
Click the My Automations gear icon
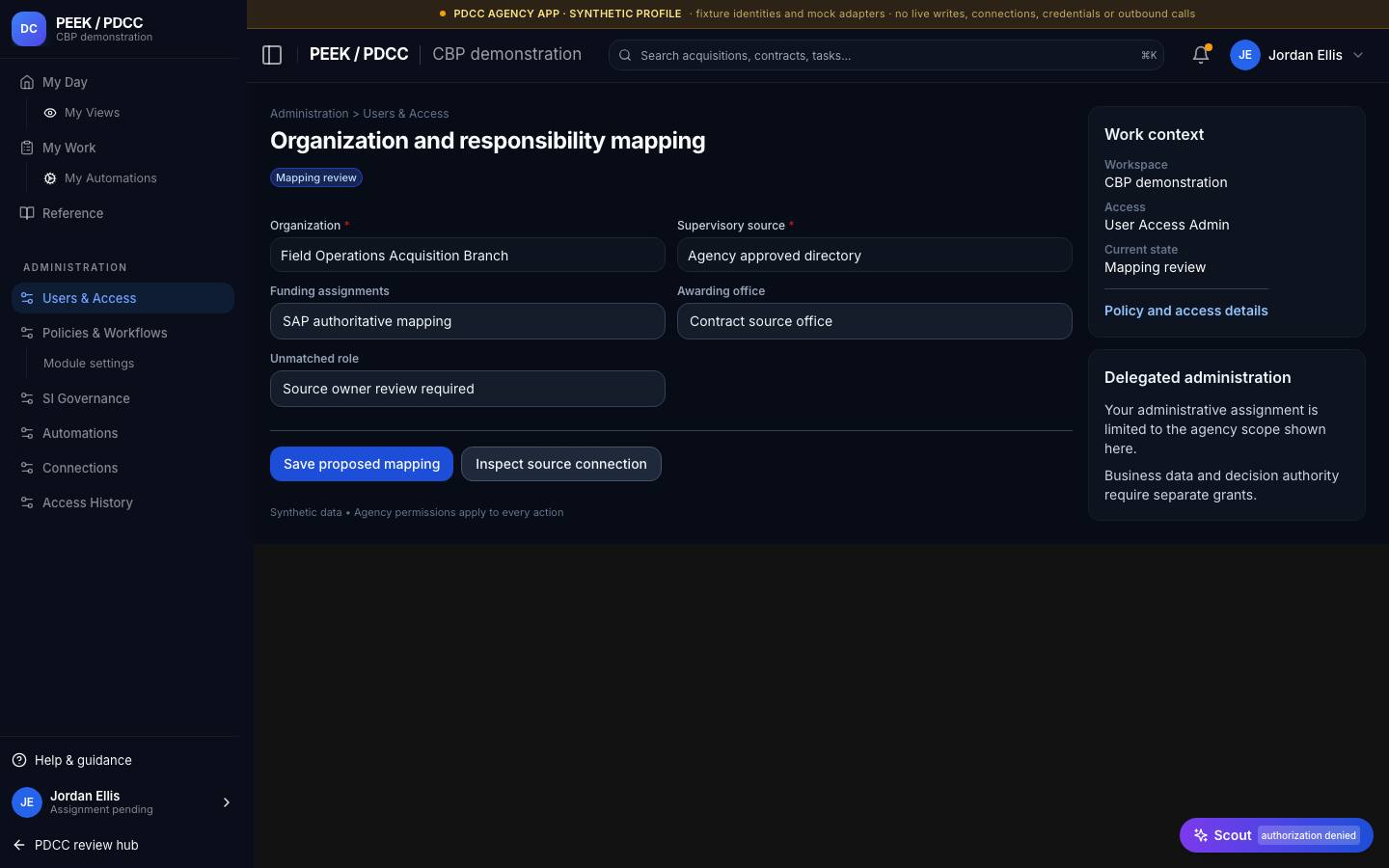[x=50, y=178]
